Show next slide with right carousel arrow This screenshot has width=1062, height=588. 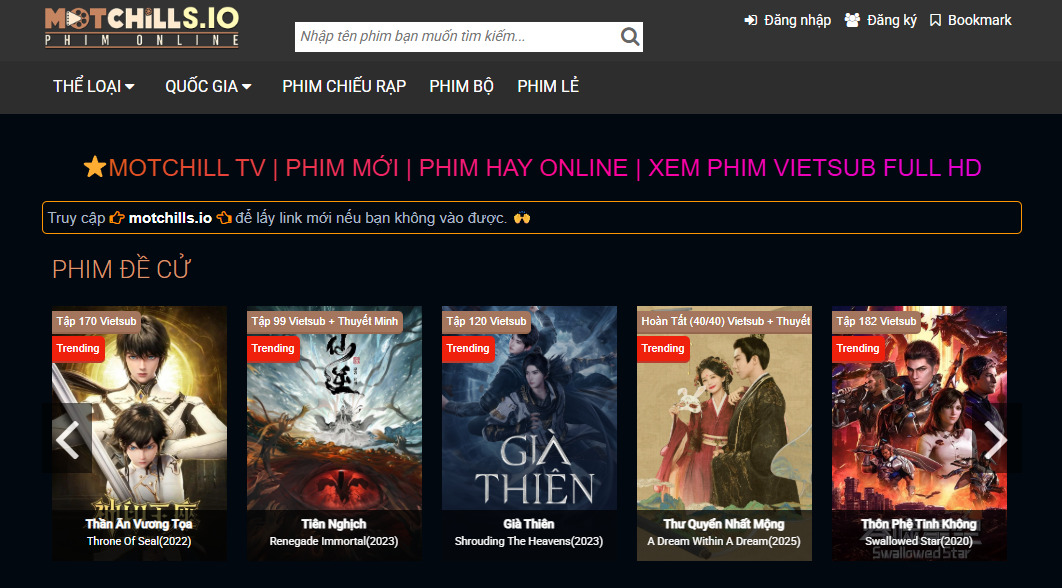click(995, 439)
